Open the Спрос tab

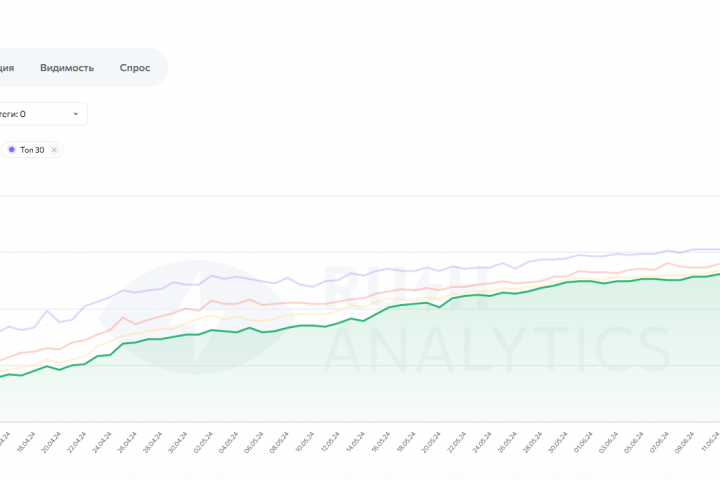tap(135, 68)
